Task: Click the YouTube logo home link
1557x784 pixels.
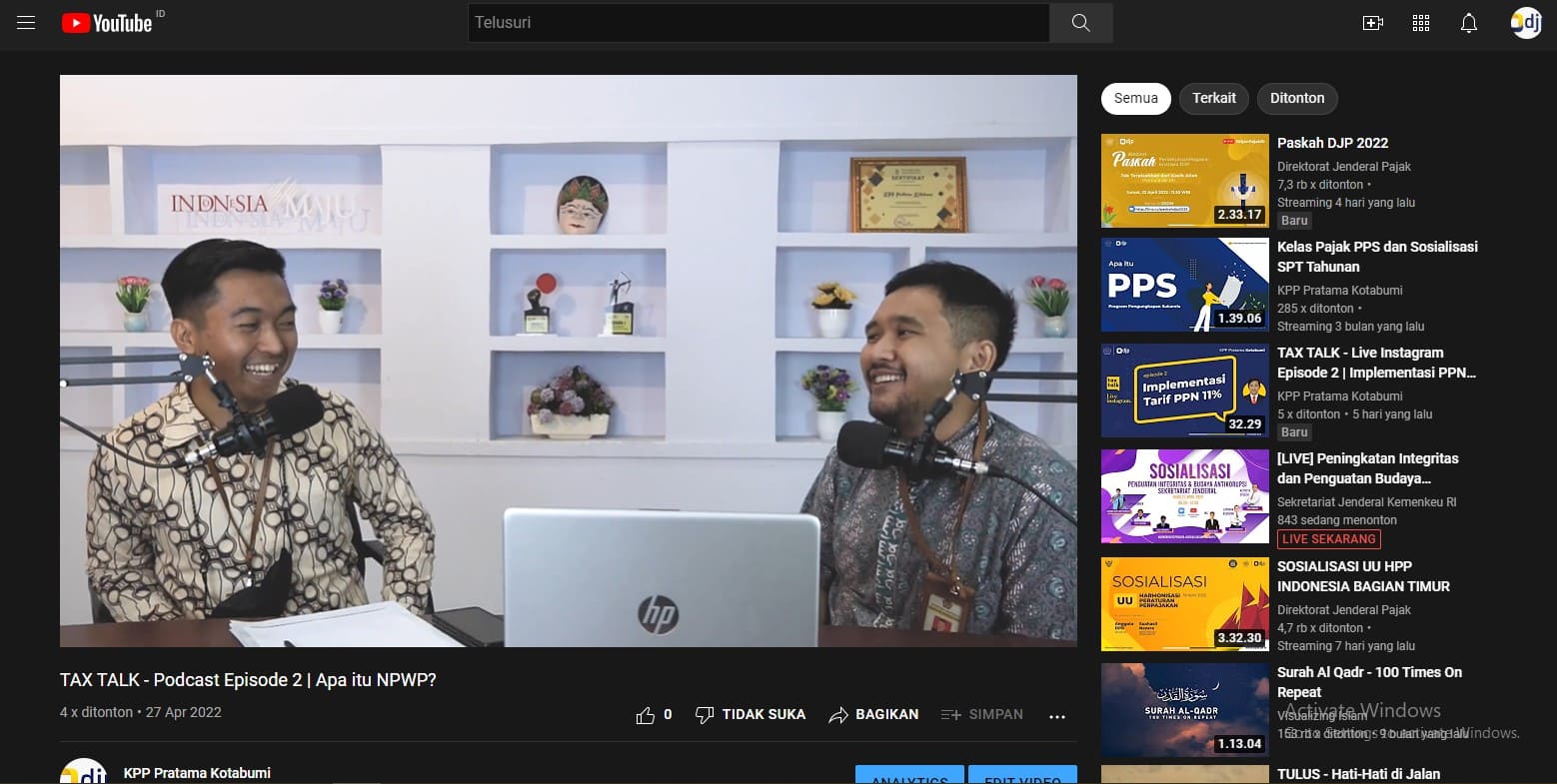Action: [108, 23]
